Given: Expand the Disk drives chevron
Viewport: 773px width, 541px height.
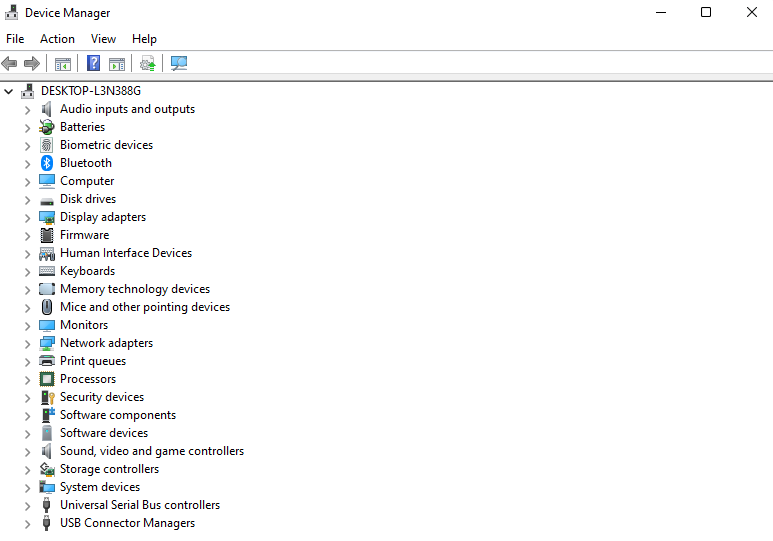Looking at the screenshot, I should click(28, 200).
